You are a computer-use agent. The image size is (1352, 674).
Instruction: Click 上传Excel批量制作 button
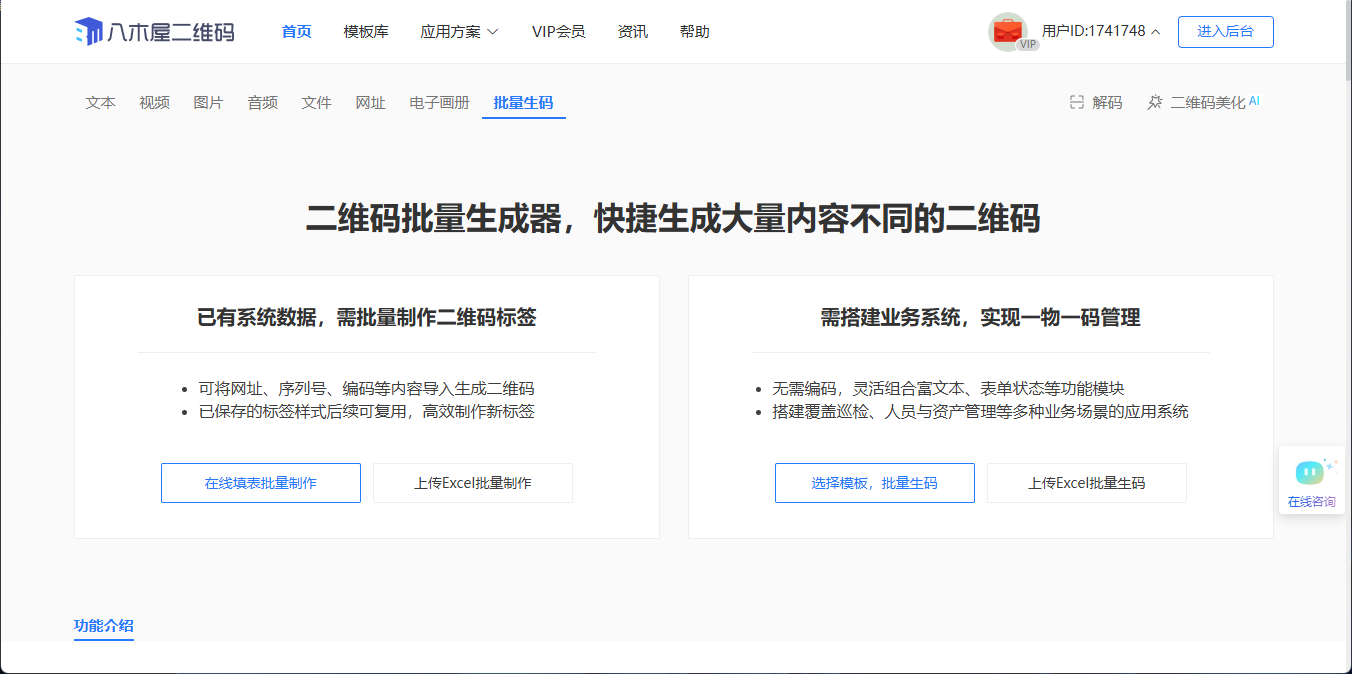(x=473, y=483)
